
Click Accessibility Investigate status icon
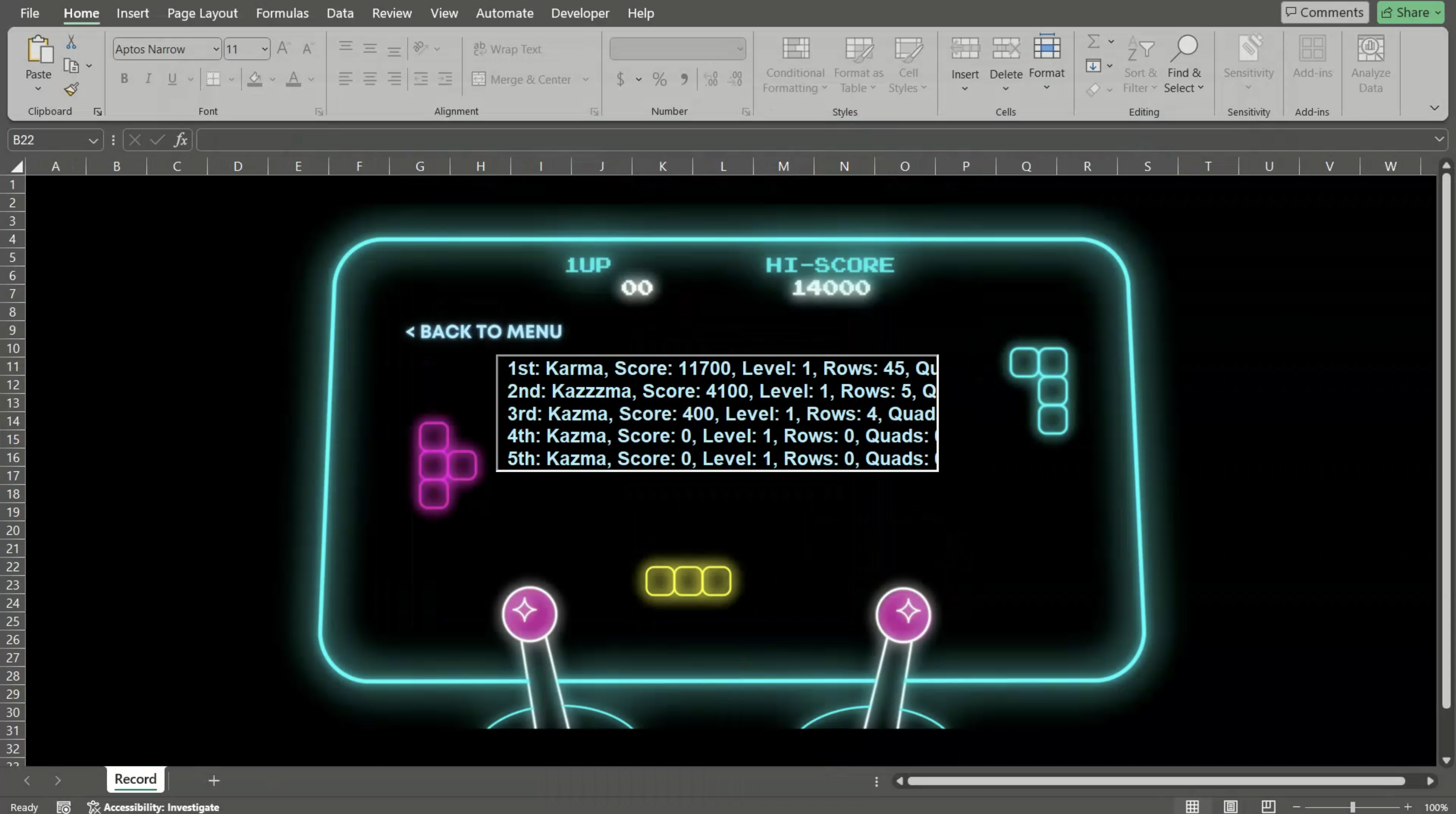coord(93,806)
